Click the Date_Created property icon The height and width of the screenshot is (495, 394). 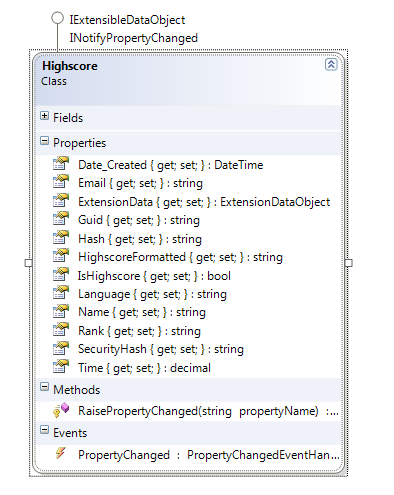tap(61, 163)
